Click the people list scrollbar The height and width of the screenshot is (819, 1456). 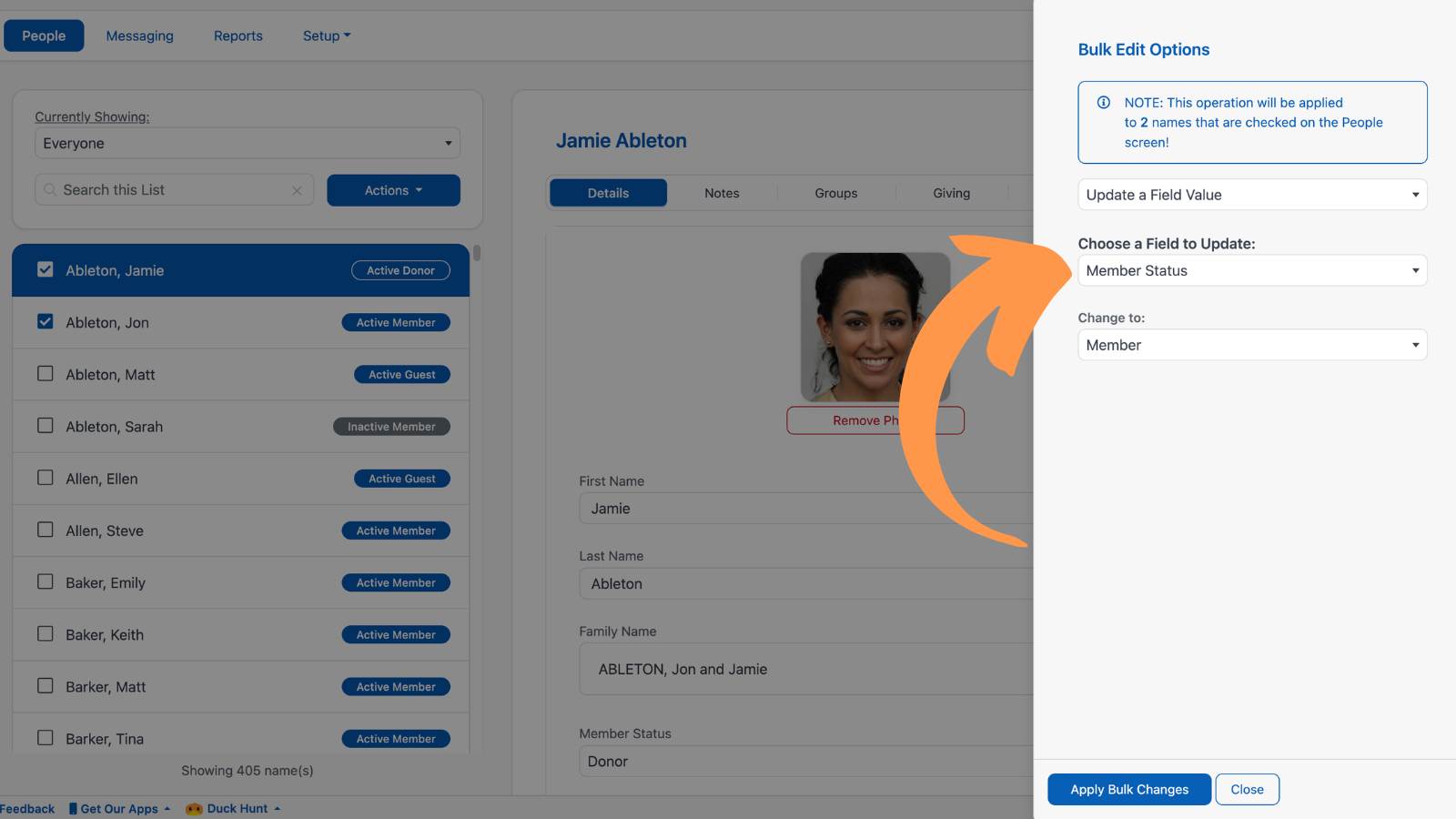pos(477,253)
